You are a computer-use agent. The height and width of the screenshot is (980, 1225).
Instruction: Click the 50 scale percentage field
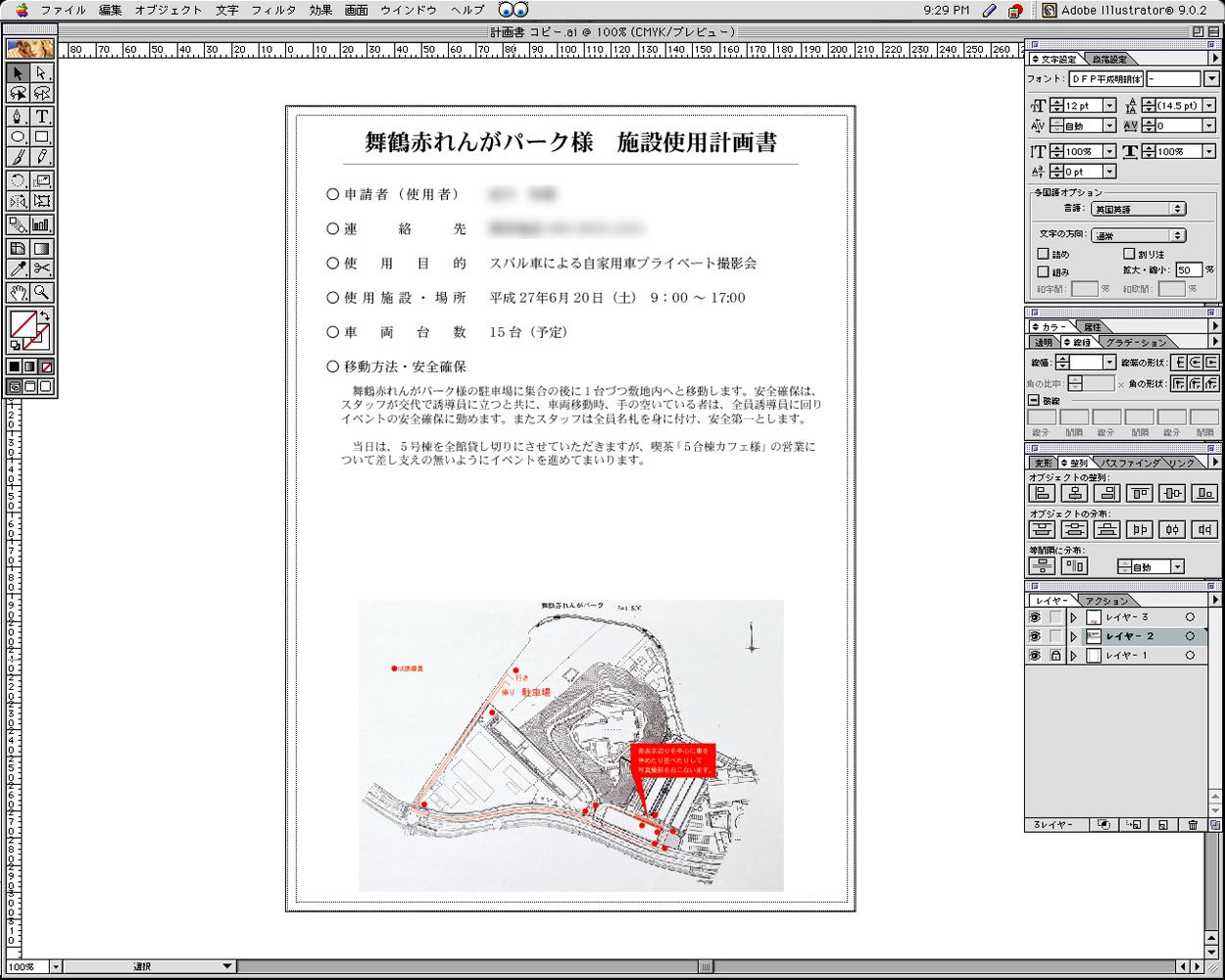pyautogui.click(x=1189, y=269)
